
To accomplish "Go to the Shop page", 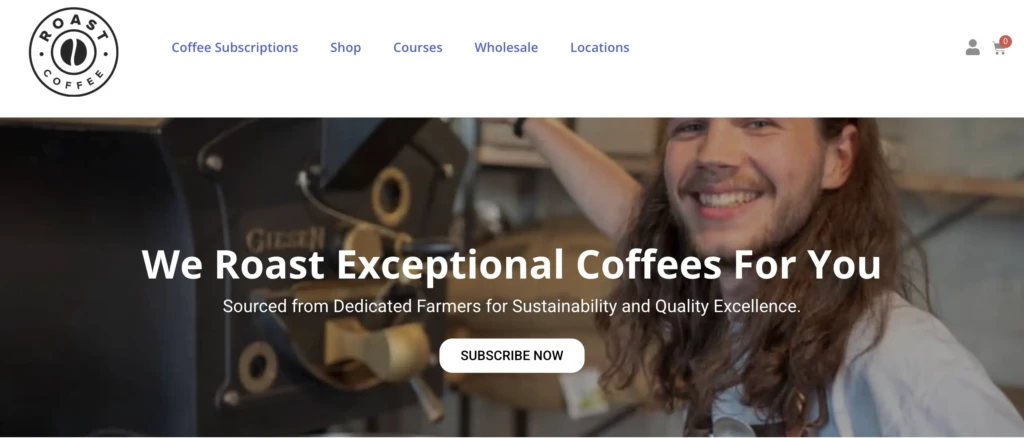I will [345, 48].
